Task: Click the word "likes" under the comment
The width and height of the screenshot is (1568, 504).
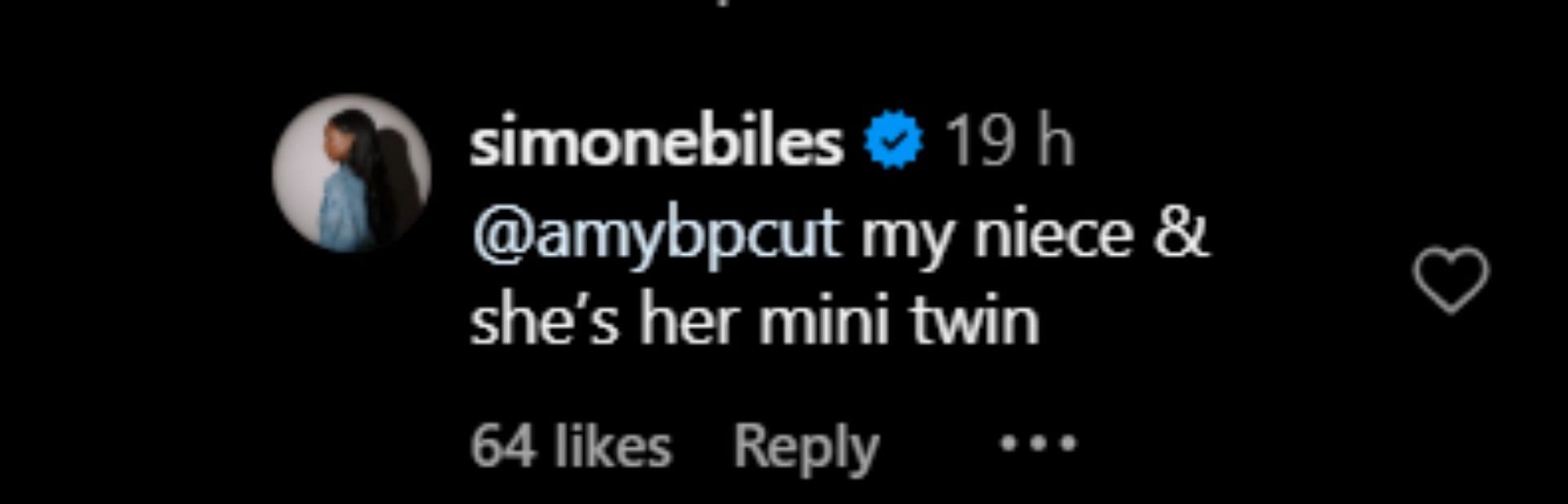Action: 612,447
